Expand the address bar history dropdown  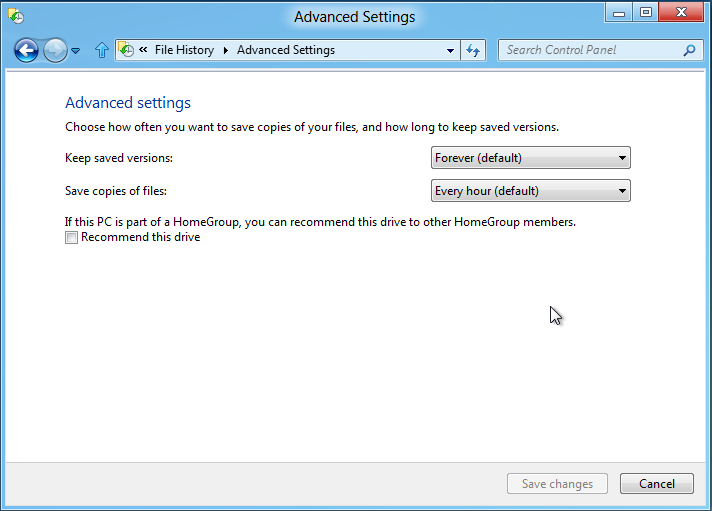(450, 50)
